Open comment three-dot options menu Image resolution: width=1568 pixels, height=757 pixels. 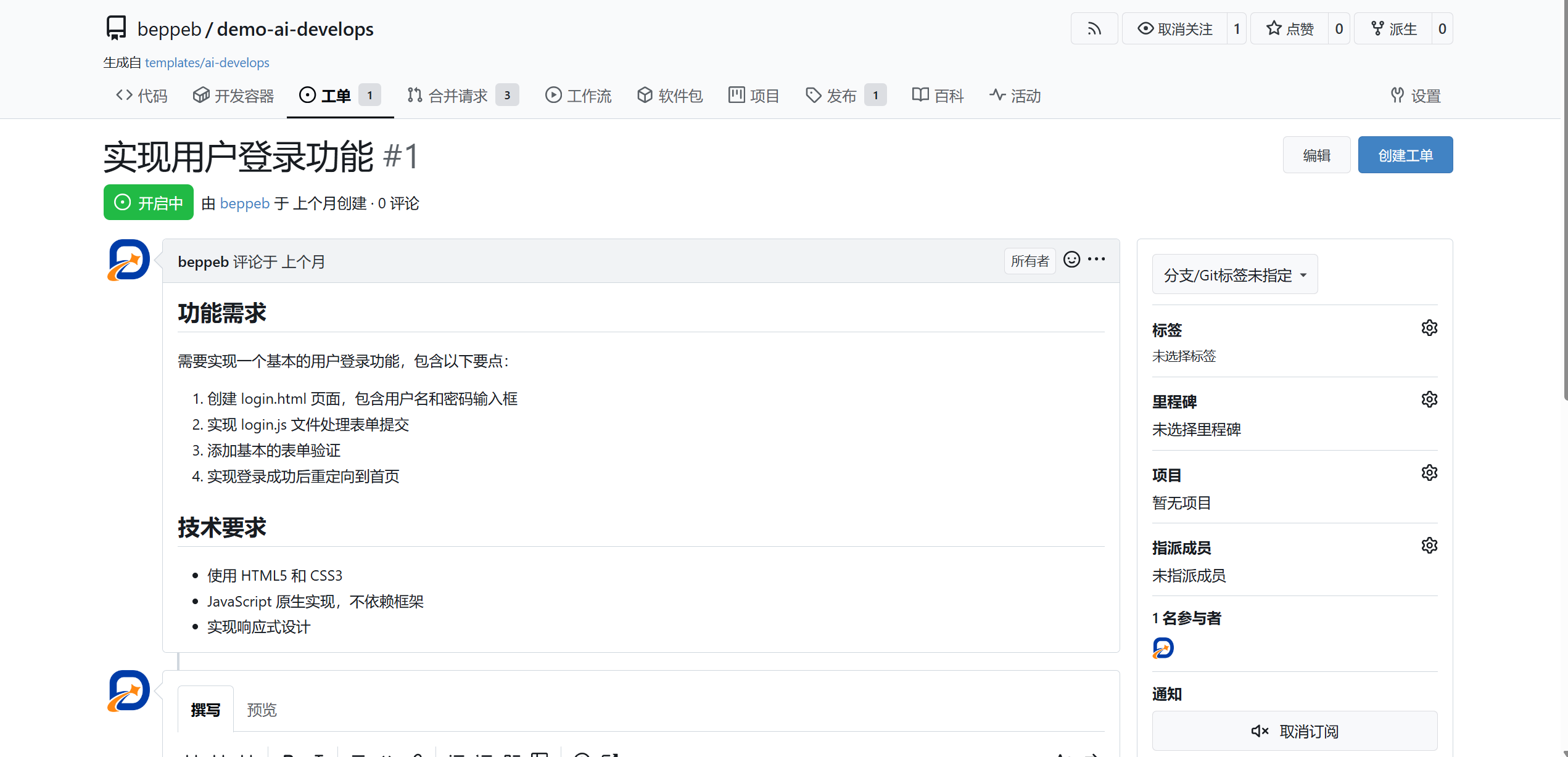pos(1096,260)
